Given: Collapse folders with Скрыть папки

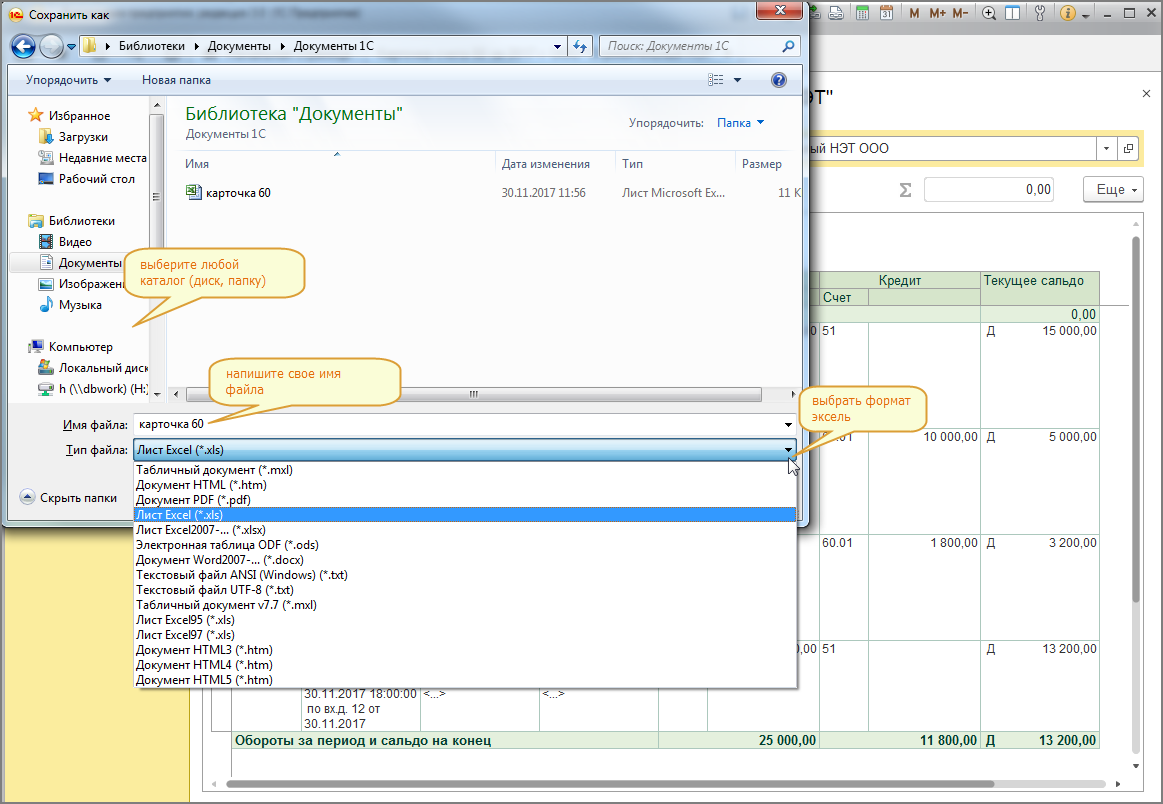Looking at the screenshot, I should tap(69, 497).
